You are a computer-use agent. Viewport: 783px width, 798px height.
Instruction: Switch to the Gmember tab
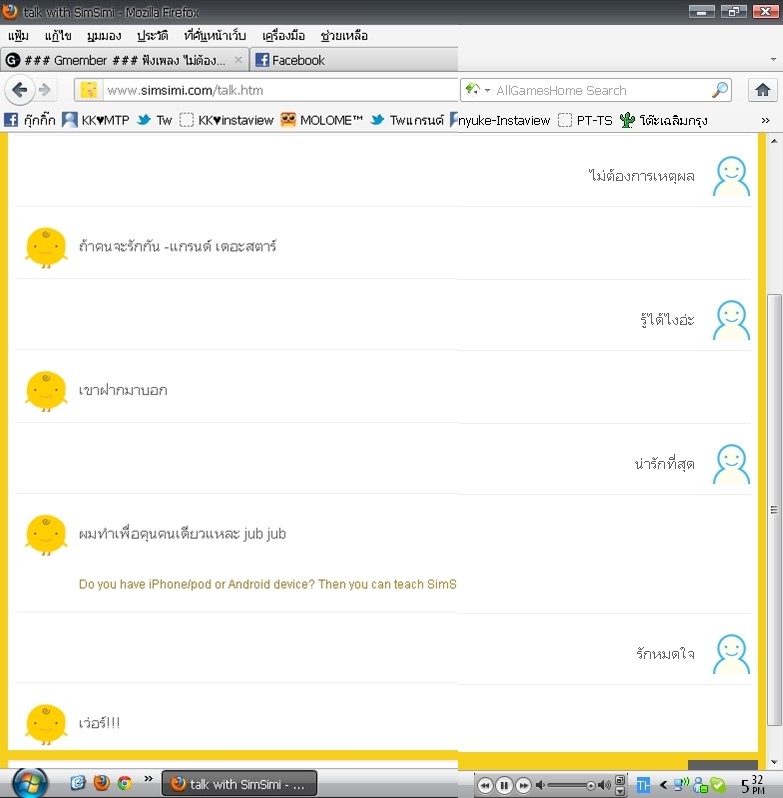click(125, 60)
